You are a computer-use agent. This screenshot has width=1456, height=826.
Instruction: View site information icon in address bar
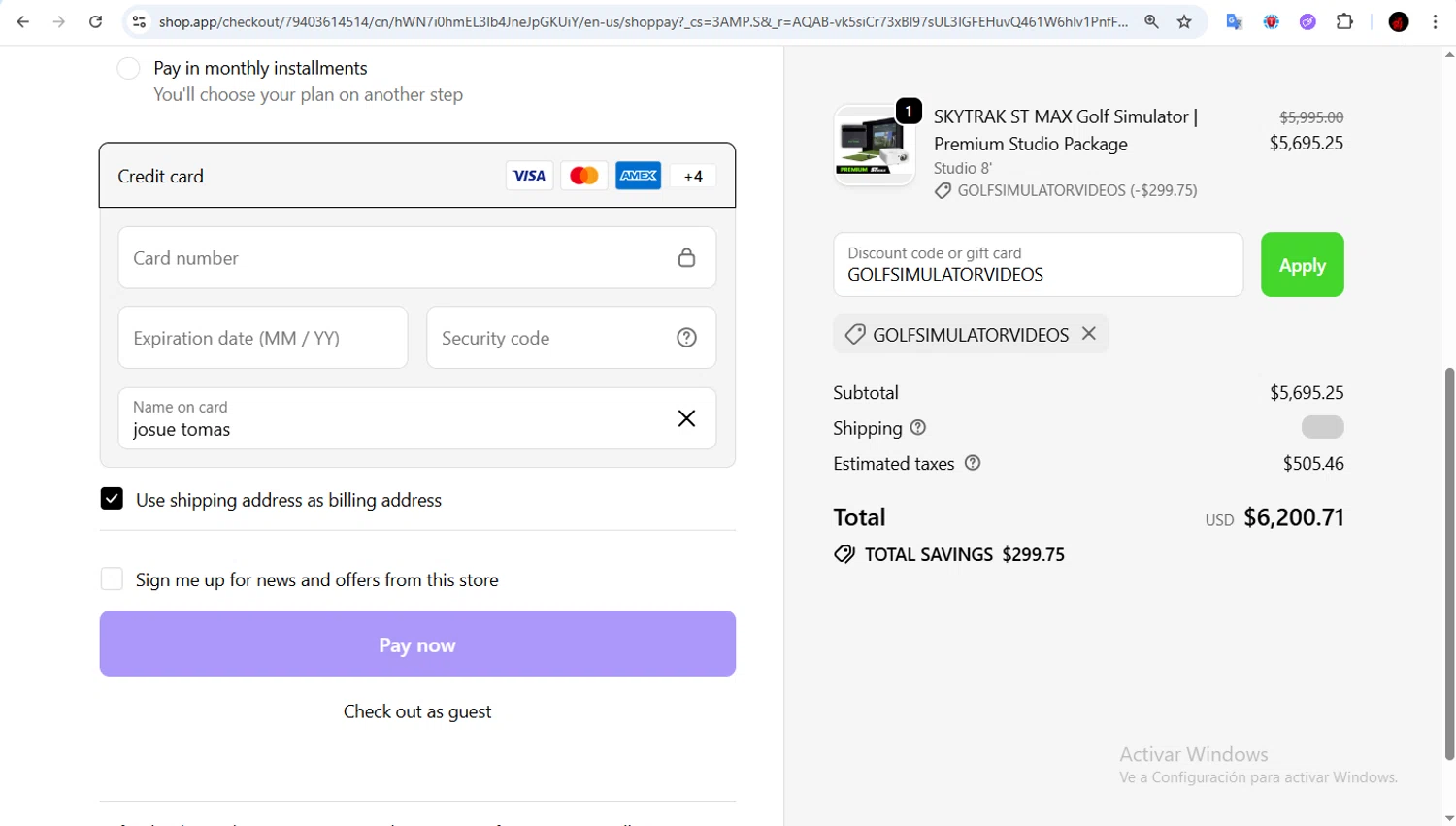(x=139, y=21)
